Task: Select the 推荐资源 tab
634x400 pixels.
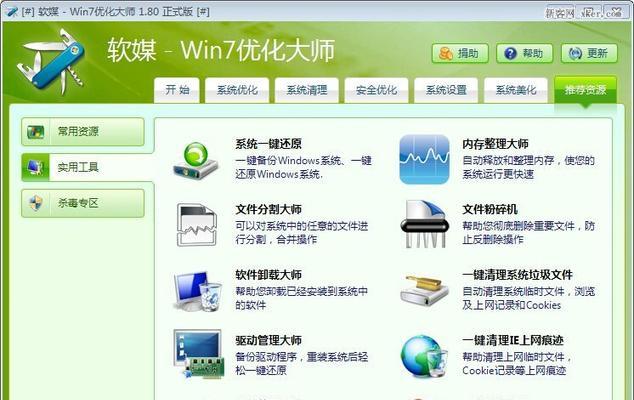Action: pyautogui.click(x=585, y=89)
